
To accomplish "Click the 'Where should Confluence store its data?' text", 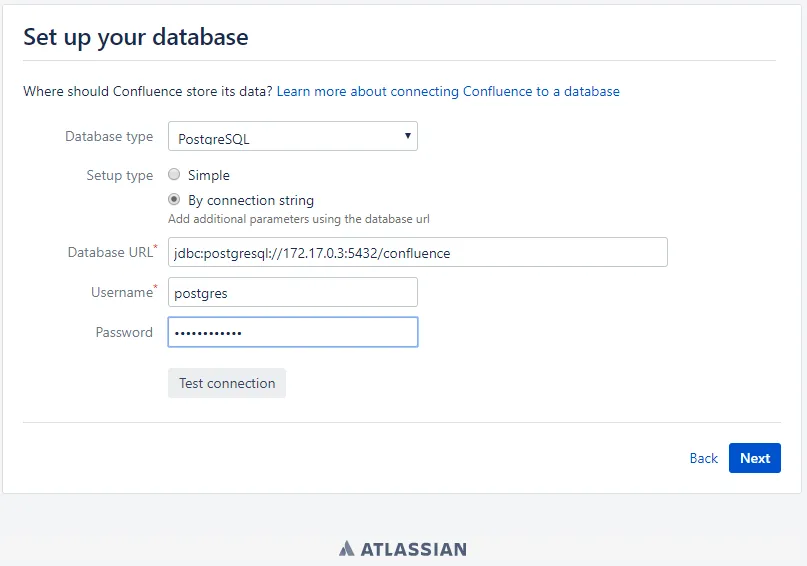I will [x=148, y=91].
